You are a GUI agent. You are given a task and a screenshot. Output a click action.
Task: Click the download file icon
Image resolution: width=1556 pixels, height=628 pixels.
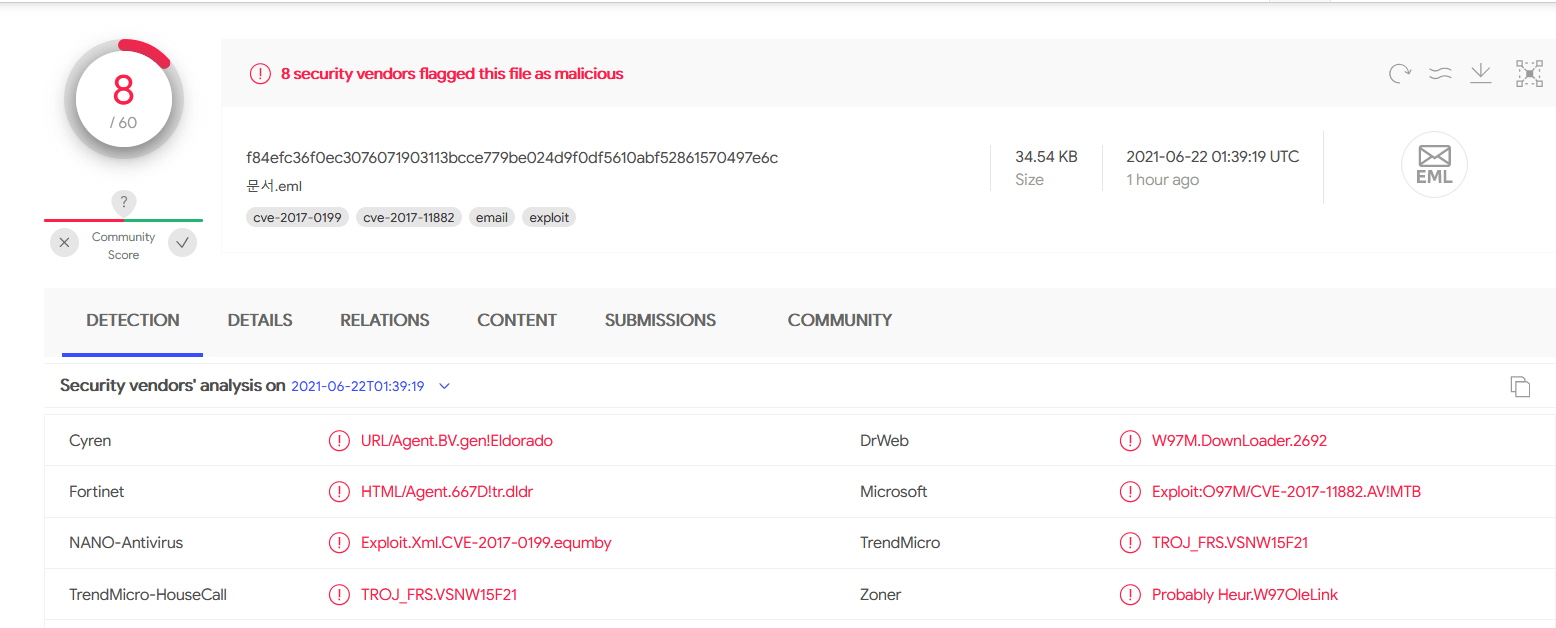(1480, 73)
